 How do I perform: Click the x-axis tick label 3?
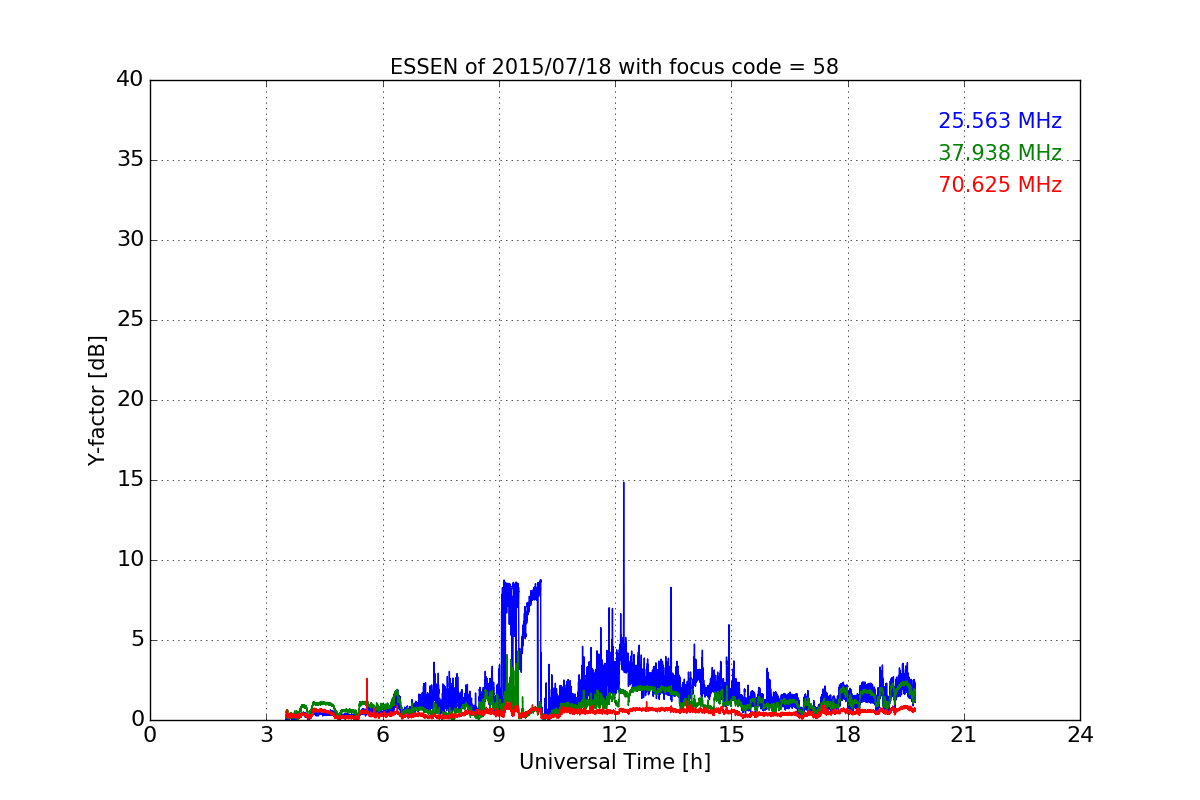click(266, 735)
